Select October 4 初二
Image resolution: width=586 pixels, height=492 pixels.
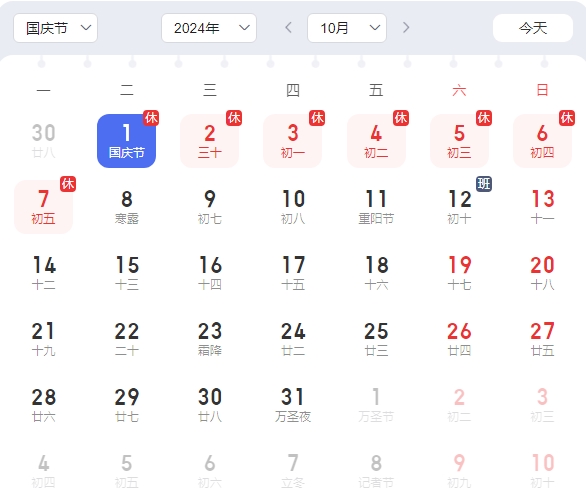(x=376, y=141)
